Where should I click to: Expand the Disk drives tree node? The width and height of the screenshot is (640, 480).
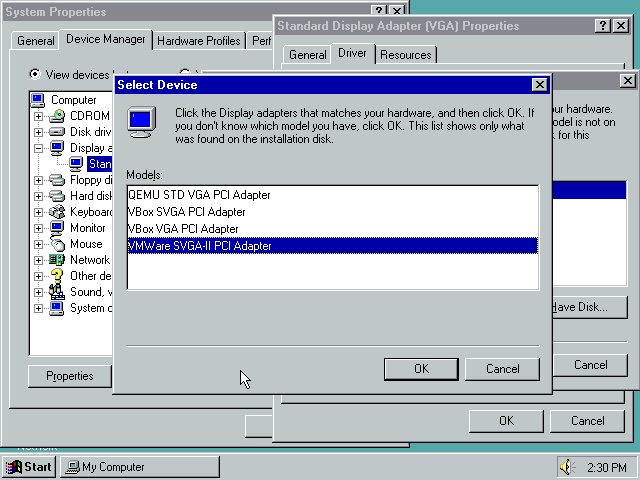point(38,132)
